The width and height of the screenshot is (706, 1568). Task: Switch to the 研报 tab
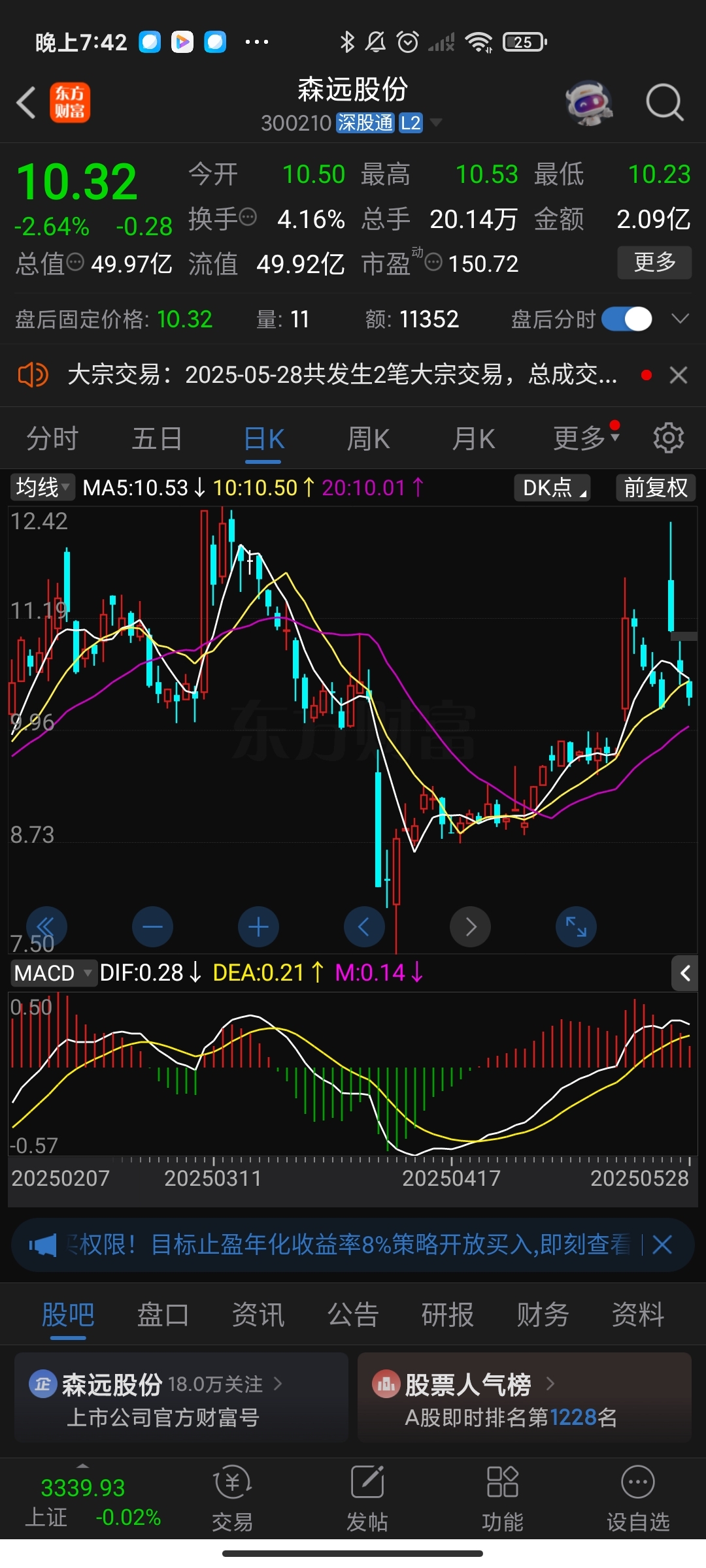point(448,1315)
